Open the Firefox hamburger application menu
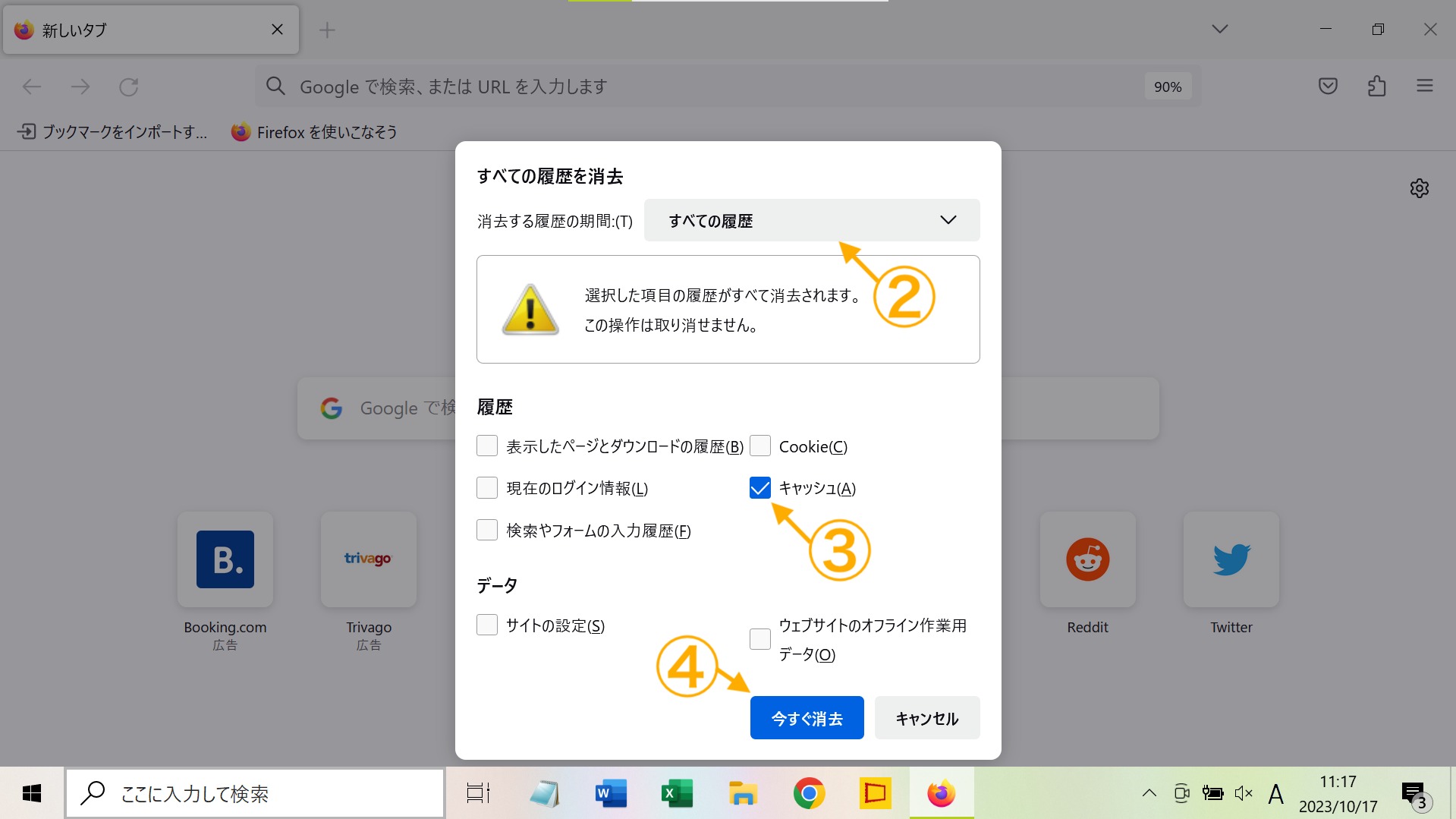Viewport: 1456px width, 819px height. (x=1425, y=86)
